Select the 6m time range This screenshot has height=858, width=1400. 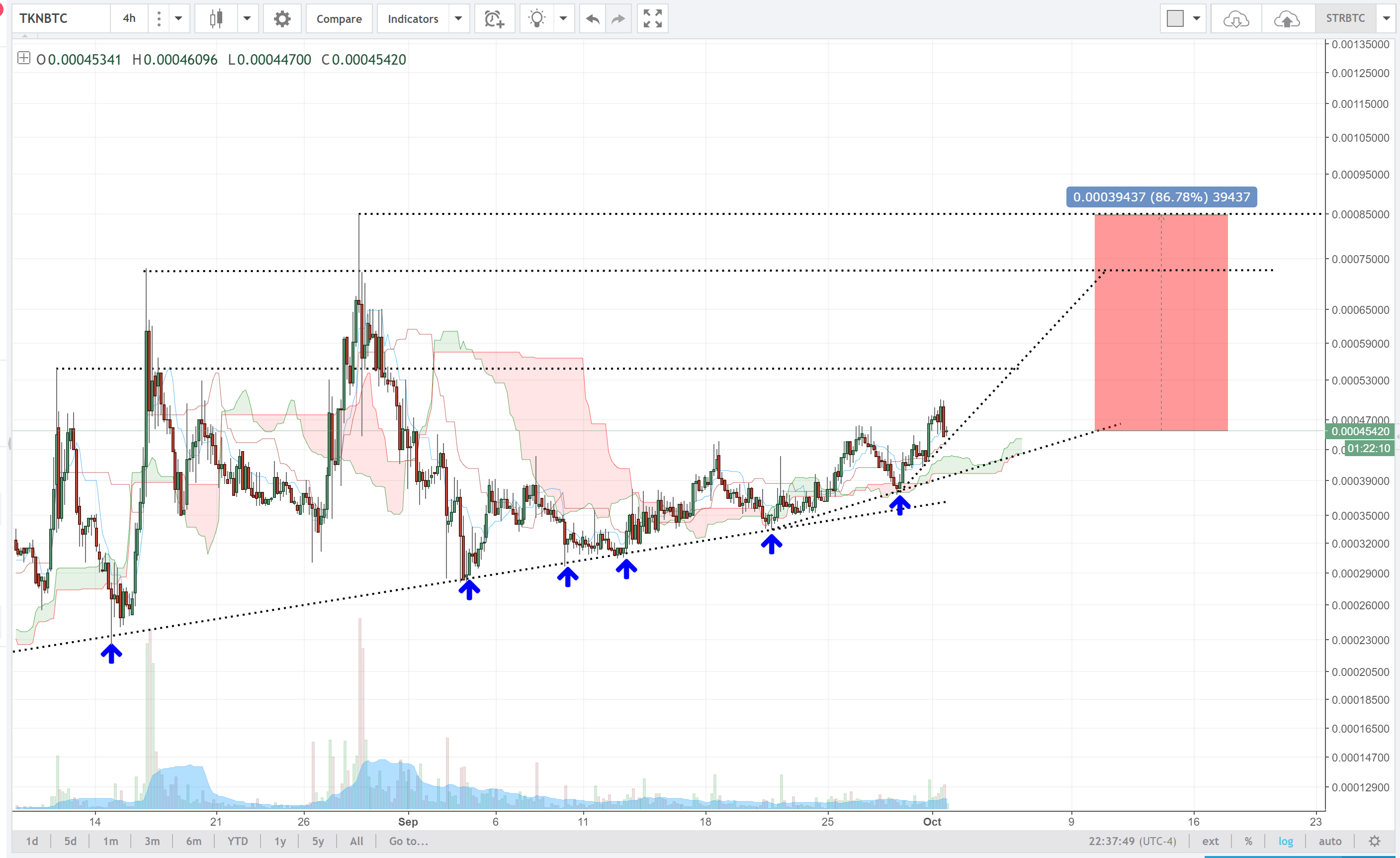pos(194,841)
